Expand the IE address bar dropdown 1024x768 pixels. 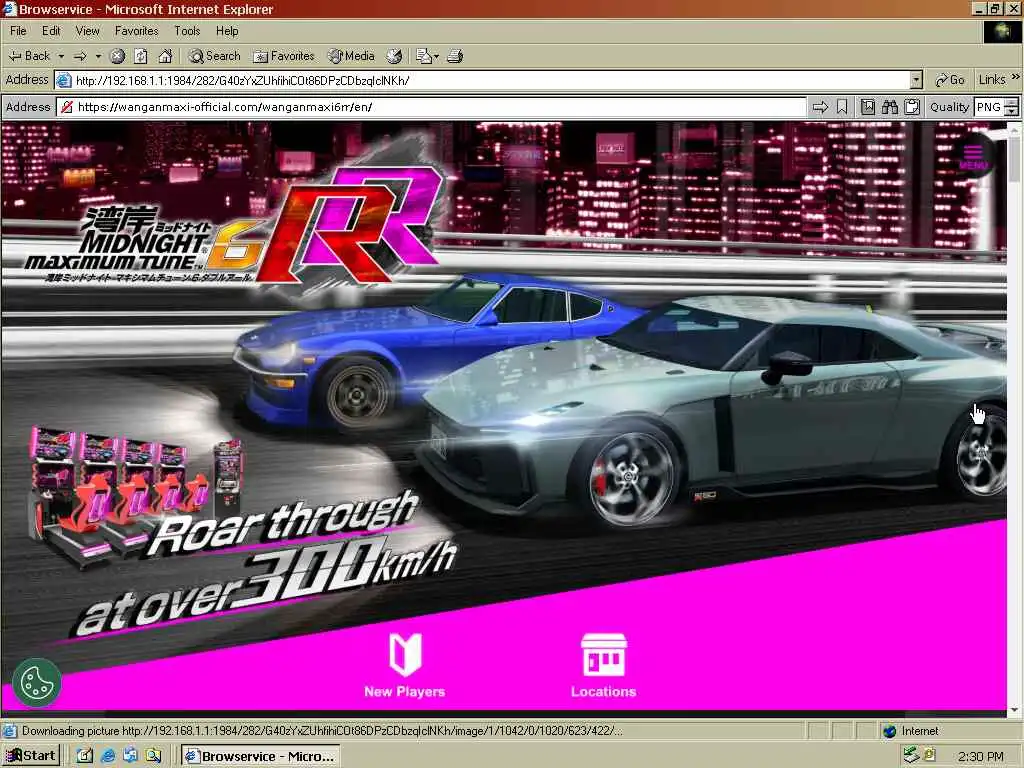916,80
